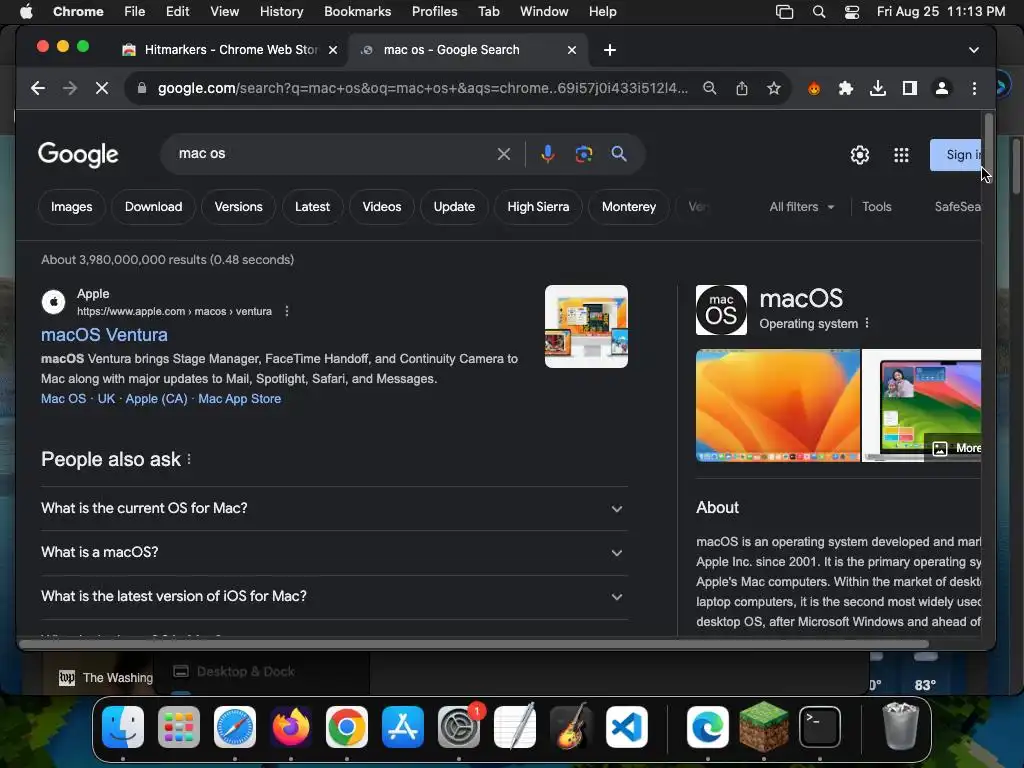This screenshot has width=1024, height=768.
Task: Open the All filters dropdown
Action: tap(801, 207)
